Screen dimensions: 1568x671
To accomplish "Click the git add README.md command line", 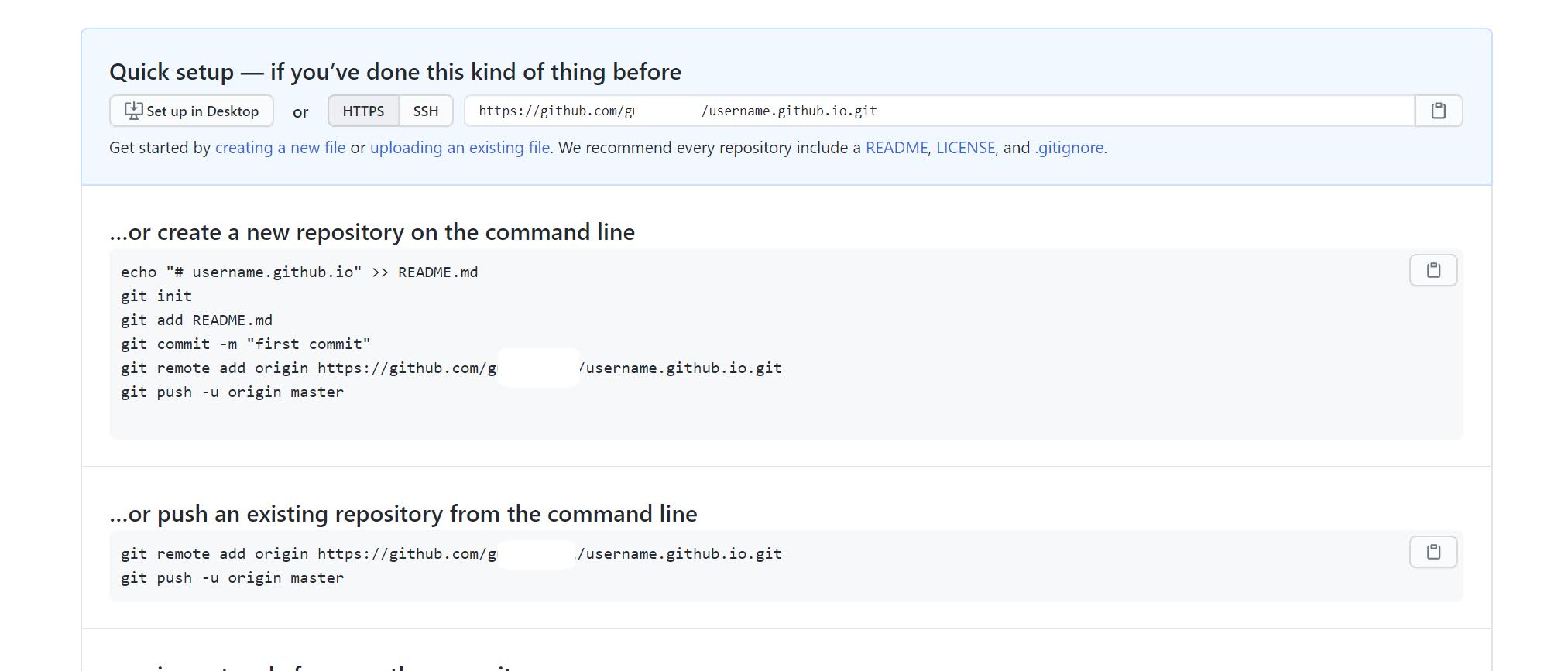I will pyautogui.click(x=197, y=320).
